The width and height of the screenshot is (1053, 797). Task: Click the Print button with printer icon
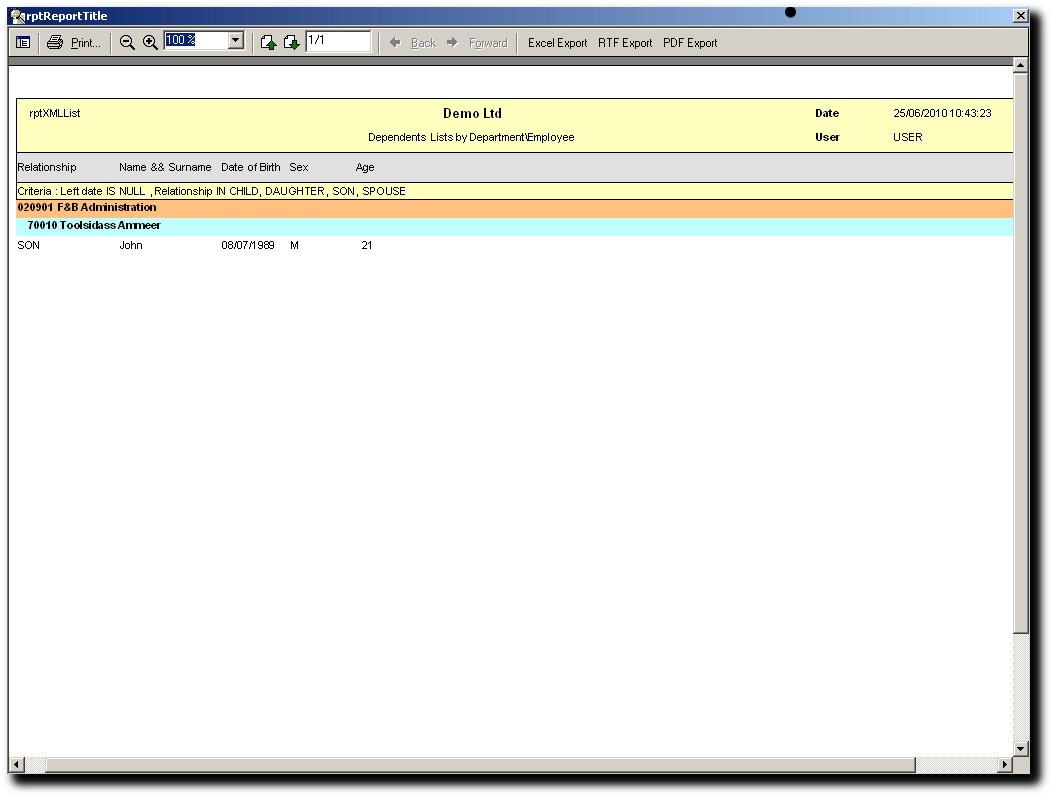[x=74, y=43]
